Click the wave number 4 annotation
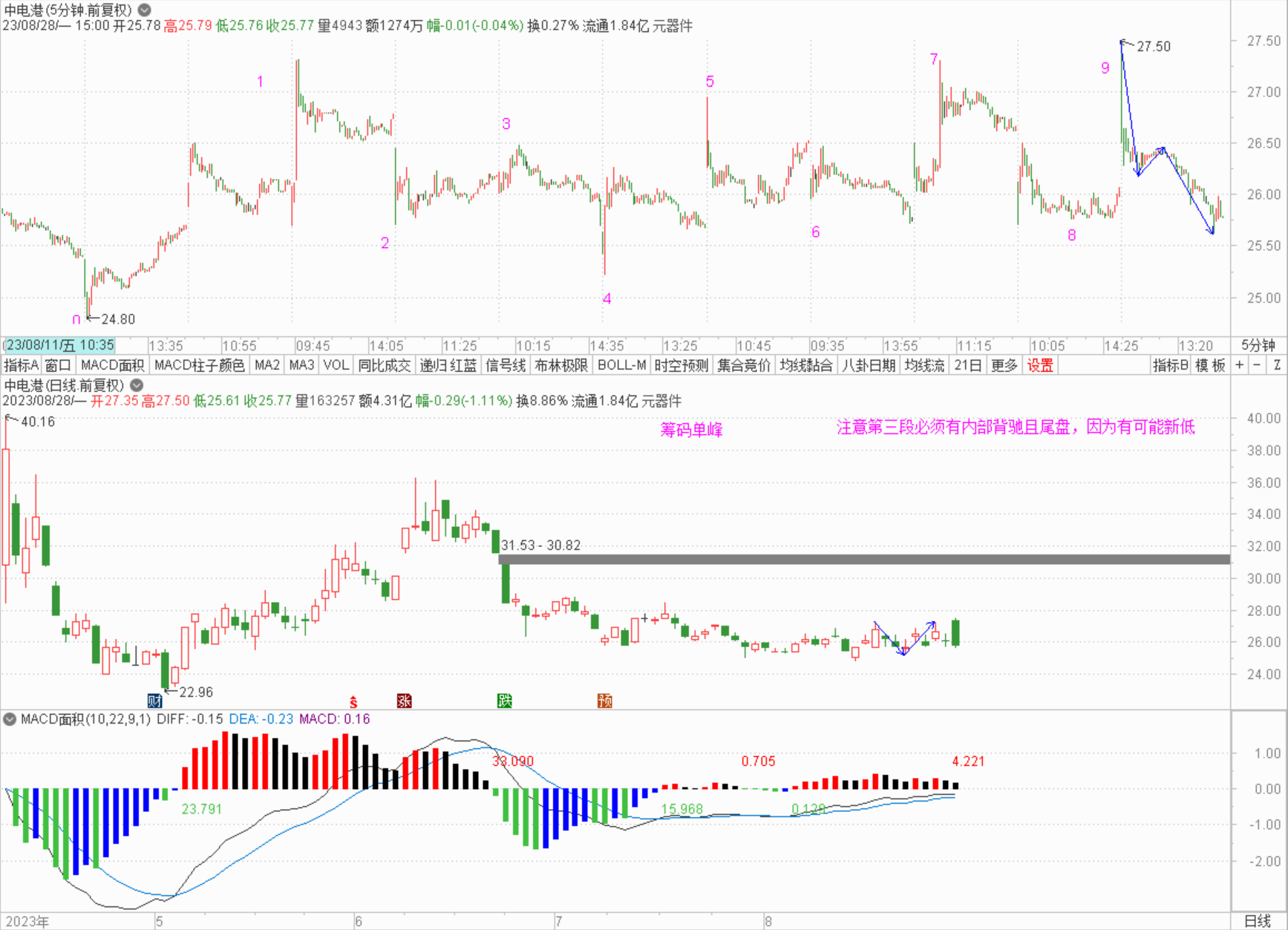The image size is (1288, 930). click(607, 298)
